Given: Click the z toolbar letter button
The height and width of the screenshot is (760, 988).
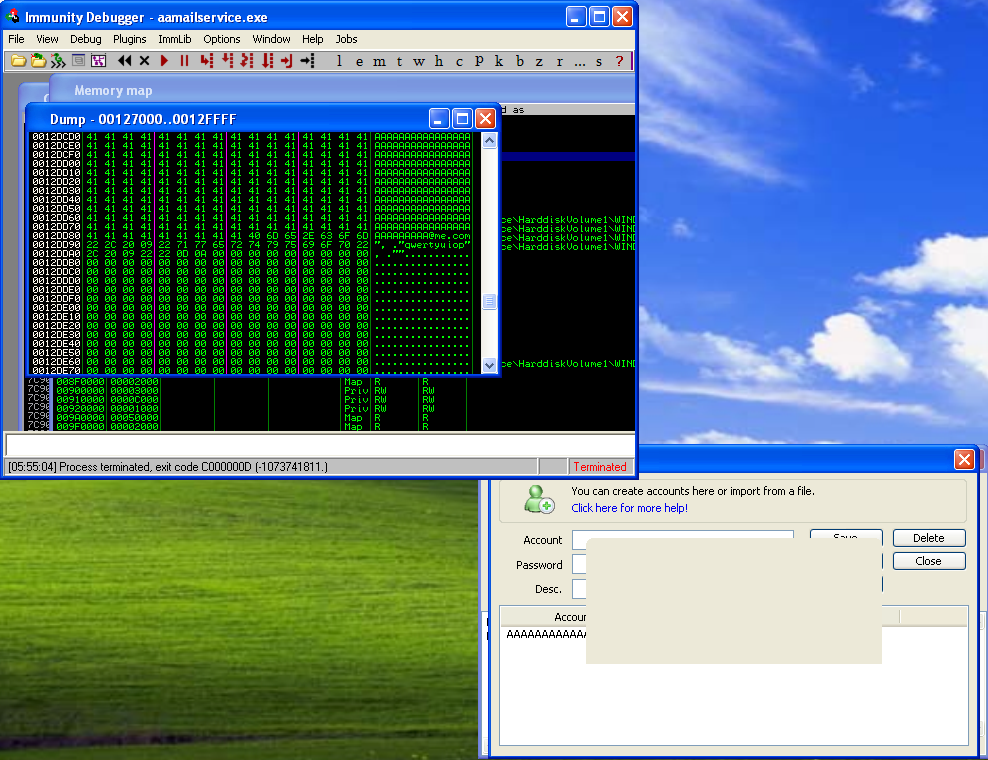Looking at the screenshot, I should [539, 61].
